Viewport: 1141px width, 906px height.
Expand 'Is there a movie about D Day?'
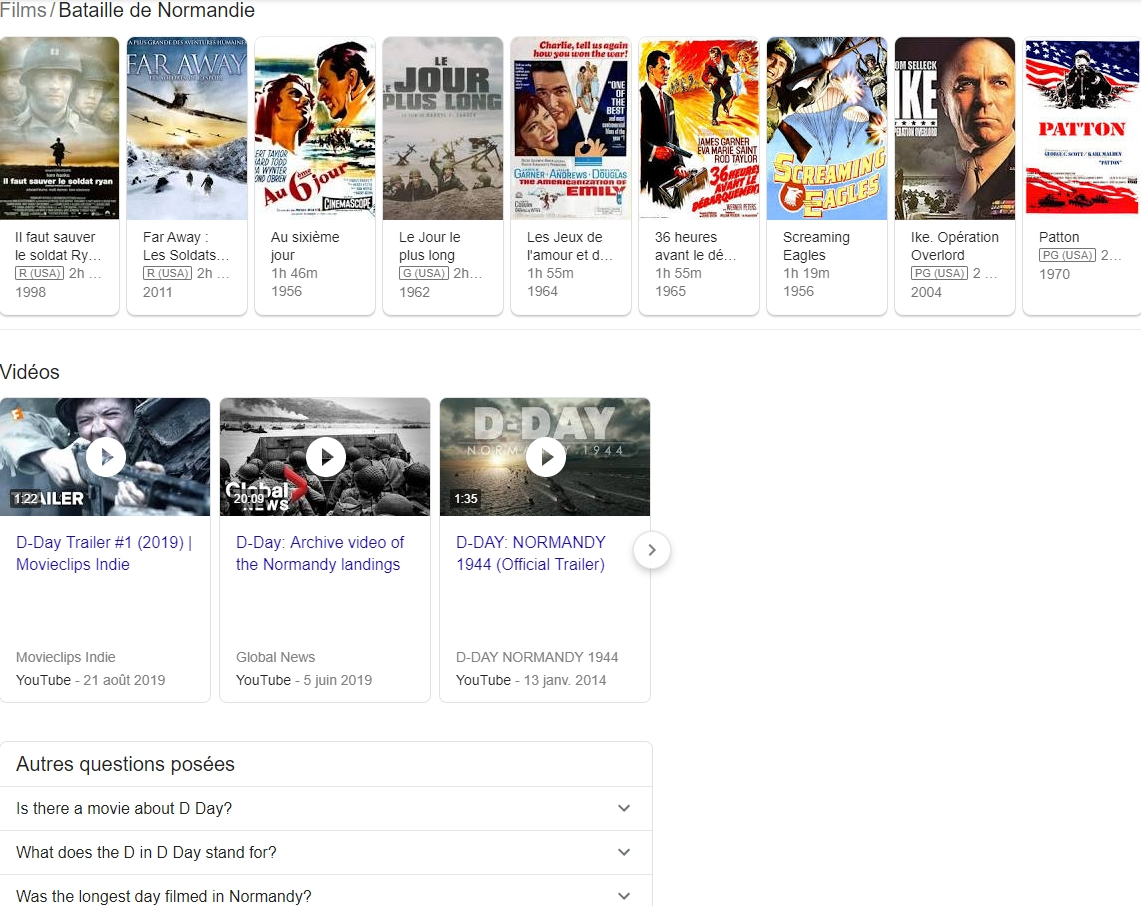(326, 808)
